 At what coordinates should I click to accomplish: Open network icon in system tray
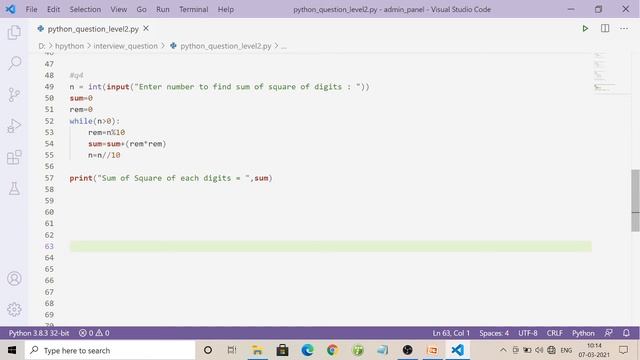click(551, 350)
